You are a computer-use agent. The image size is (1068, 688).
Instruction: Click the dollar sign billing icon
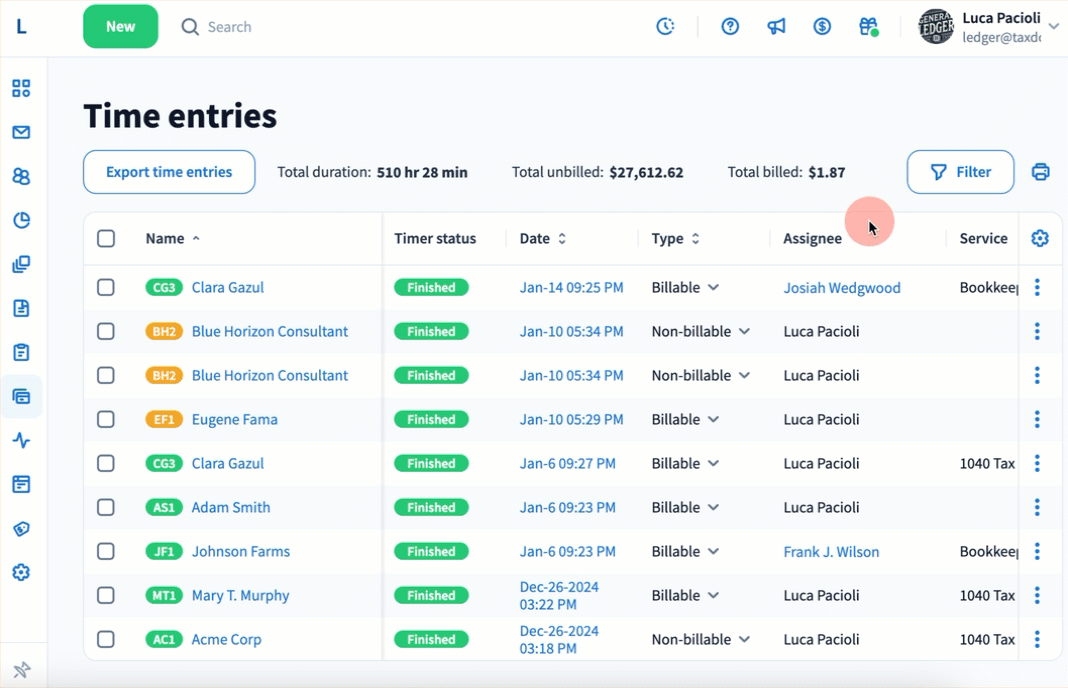(x=822, y=27)
